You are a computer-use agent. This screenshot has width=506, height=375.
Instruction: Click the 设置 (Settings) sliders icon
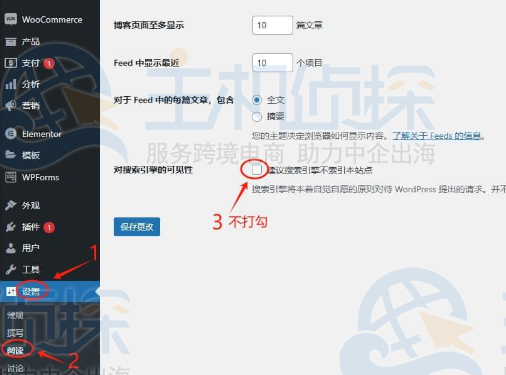coord(11,292)
